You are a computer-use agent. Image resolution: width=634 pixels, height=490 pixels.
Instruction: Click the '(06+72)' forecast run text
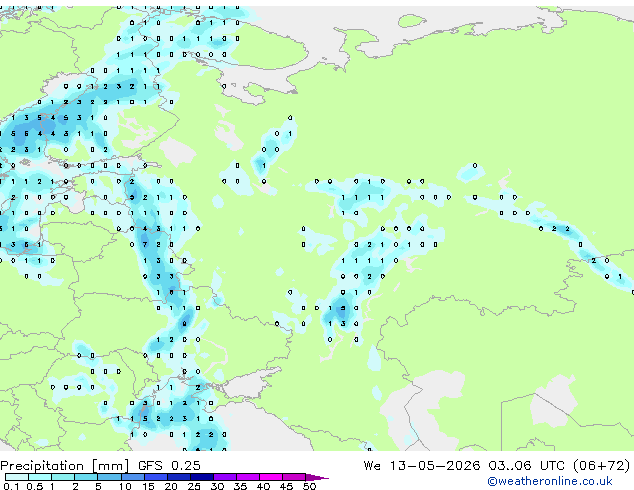[601, 466]
